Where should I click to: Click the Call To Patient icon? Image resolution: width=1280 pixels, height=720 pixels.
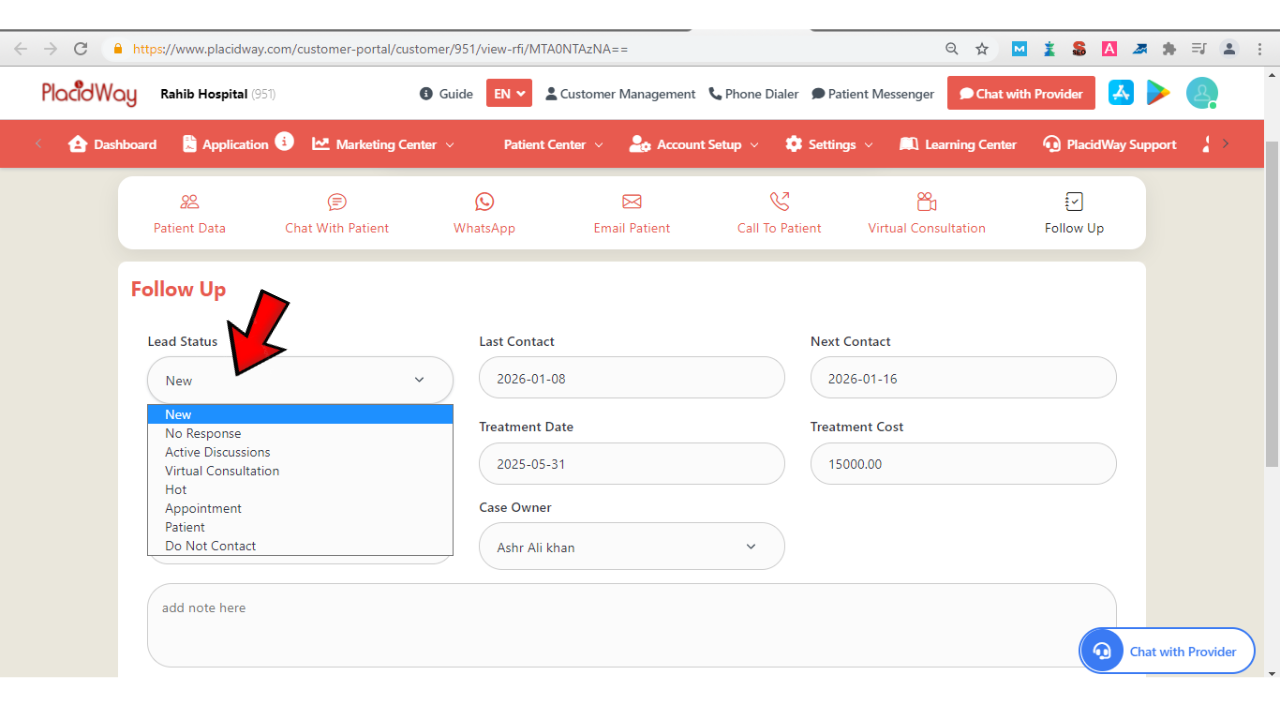(778, 212)
